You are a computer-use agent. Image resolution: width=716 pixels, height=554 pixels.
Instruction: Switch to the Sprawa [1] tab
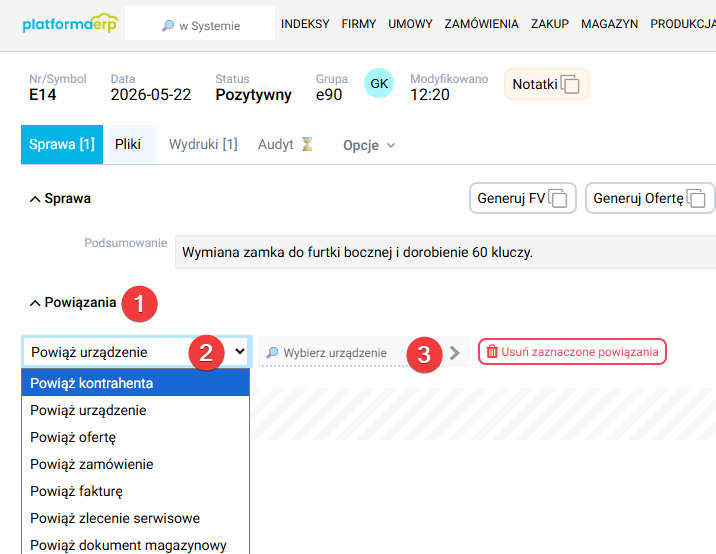pos(62,144)
